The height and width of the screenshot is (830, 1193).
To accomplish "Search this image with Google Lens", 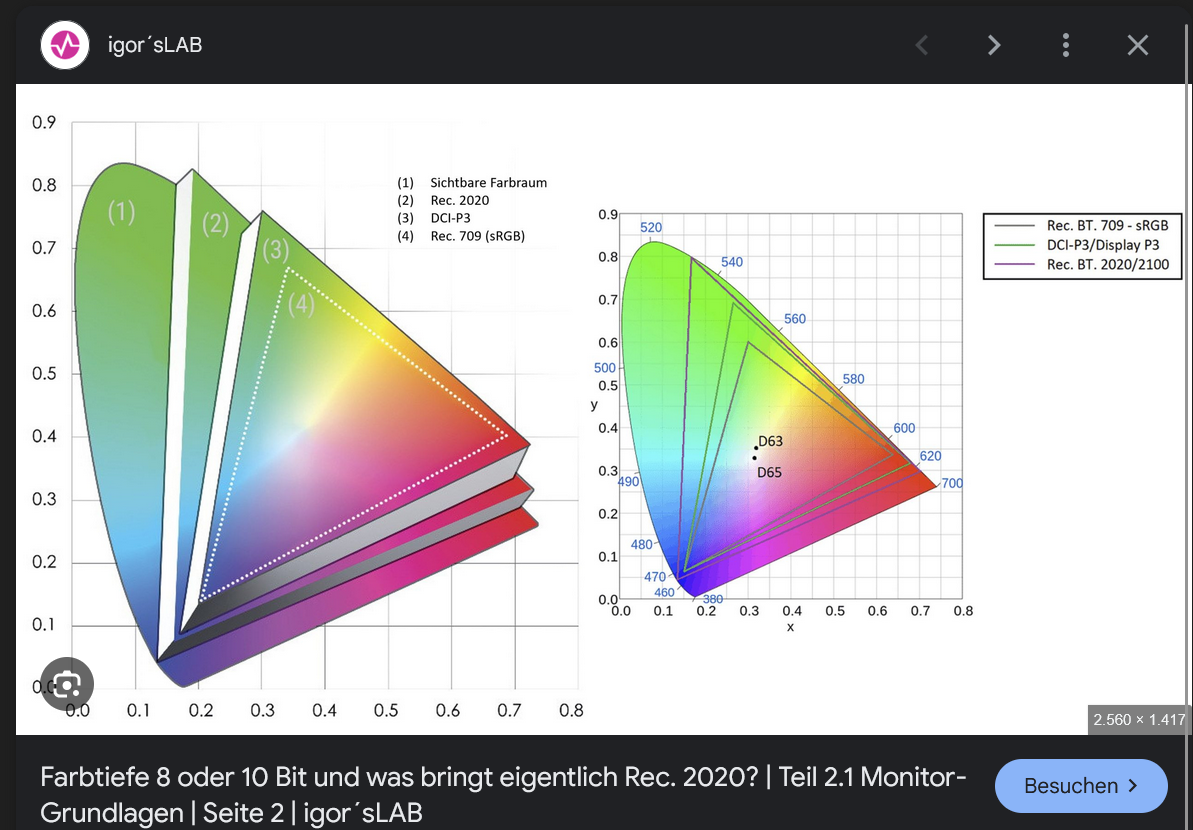I will point(65,683).
